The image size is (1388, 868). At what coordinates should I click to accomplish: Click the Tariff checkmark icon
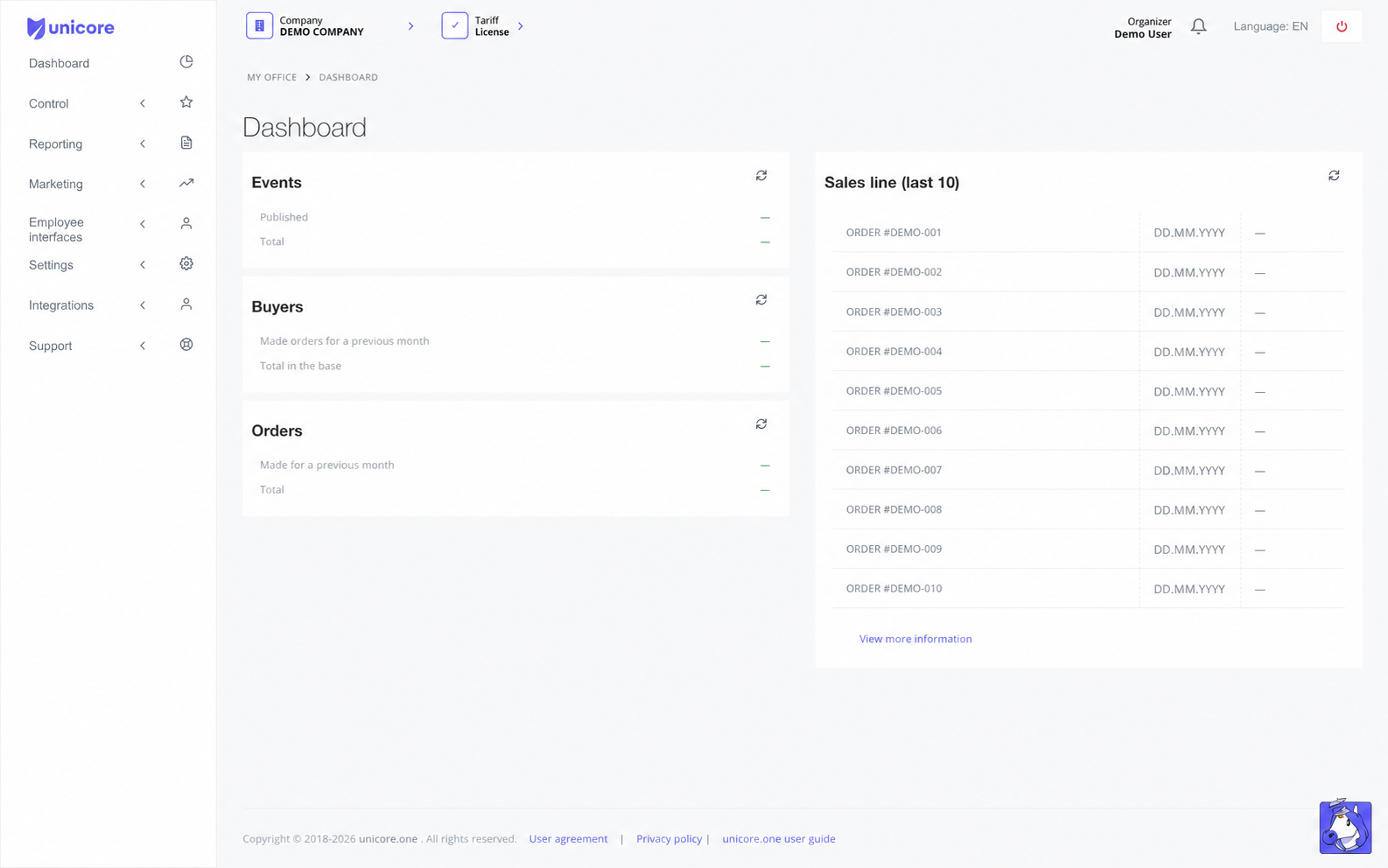coord(455,25)
